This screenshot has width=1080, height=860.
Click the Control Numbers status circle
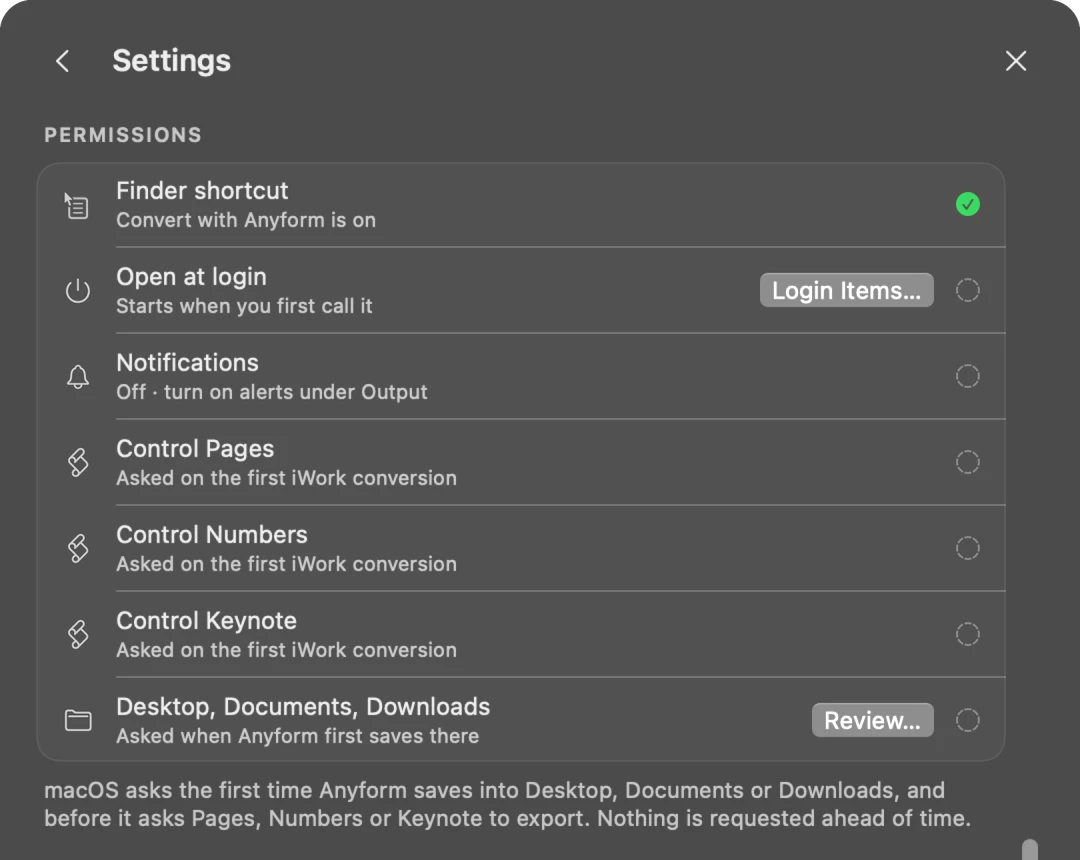(967, 548)
